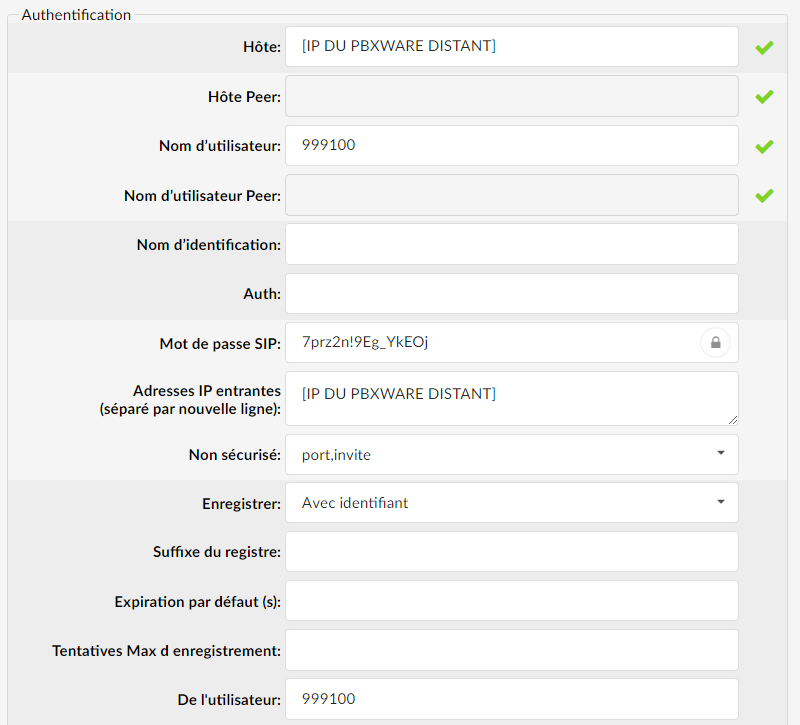Focus the Nom d'utilisateur field
Viewport: 800px width, 725px height.
(x=512, y=145)
